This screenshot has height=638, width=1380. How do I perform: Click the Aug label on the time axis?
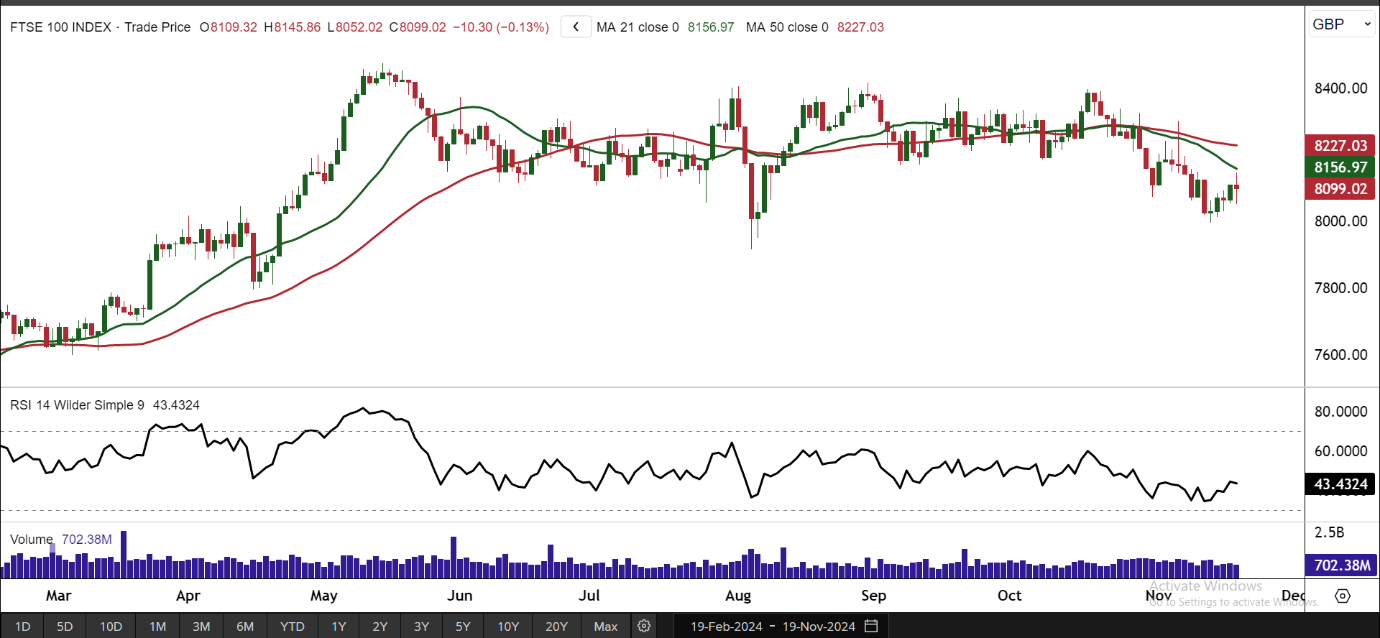[738, 596]
